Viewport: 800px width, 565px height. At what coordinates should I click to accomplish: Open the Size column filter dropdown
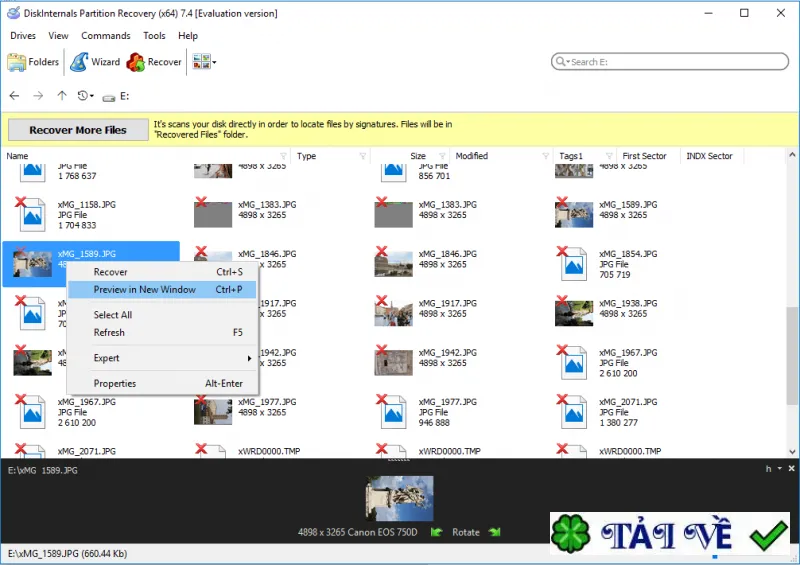tap(442, 156)
